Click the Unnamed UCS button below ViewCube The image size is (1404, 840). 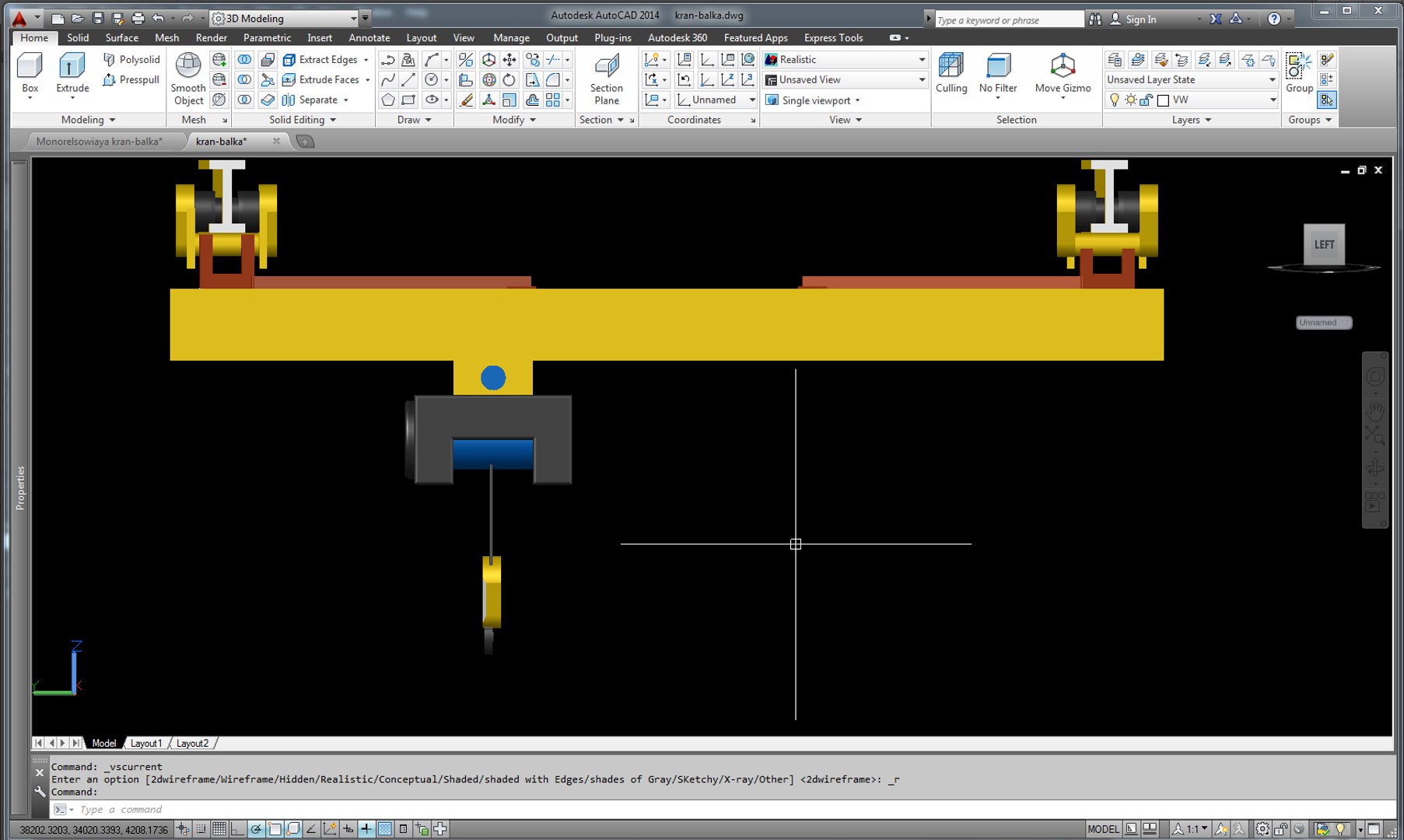pyautogui.click(x=1324, y=322)
